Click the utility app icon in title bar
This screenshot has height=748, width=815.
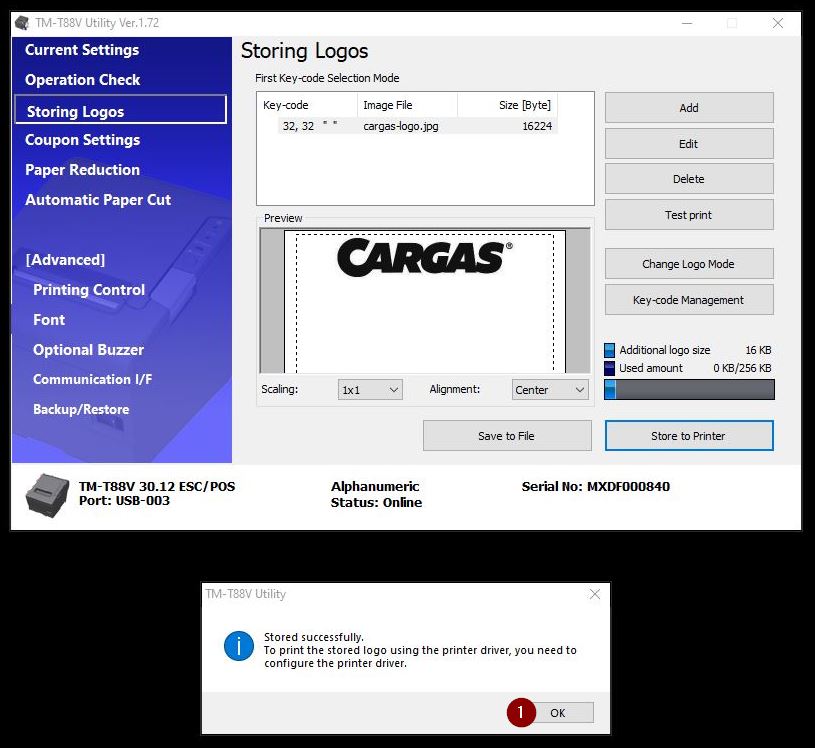(22, 23)
